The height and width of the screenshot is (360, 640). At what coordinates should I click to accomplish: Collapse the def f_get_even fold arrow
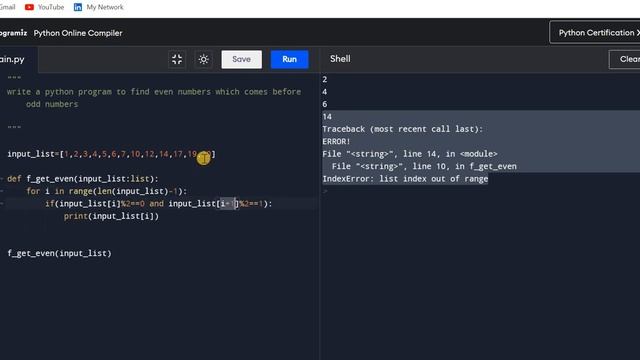click(2, 179)
